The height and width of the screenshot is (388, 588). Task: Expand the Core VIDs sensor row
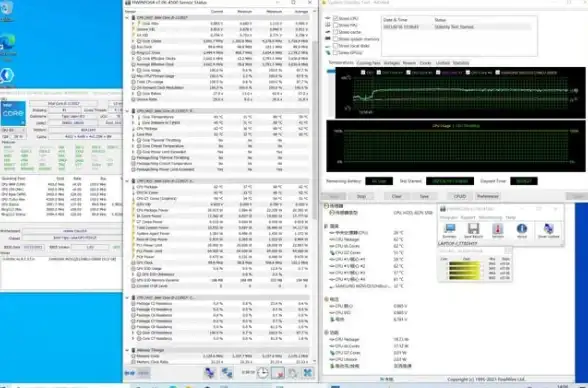tap(133, 23)
